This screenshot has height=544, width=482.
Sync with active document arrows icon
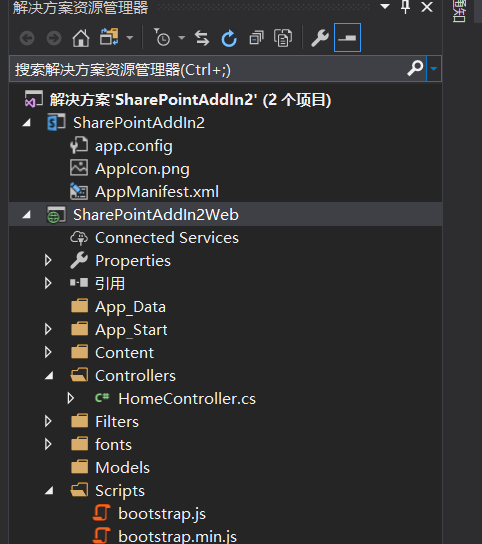pyautogui.click(x=202, y=38)
